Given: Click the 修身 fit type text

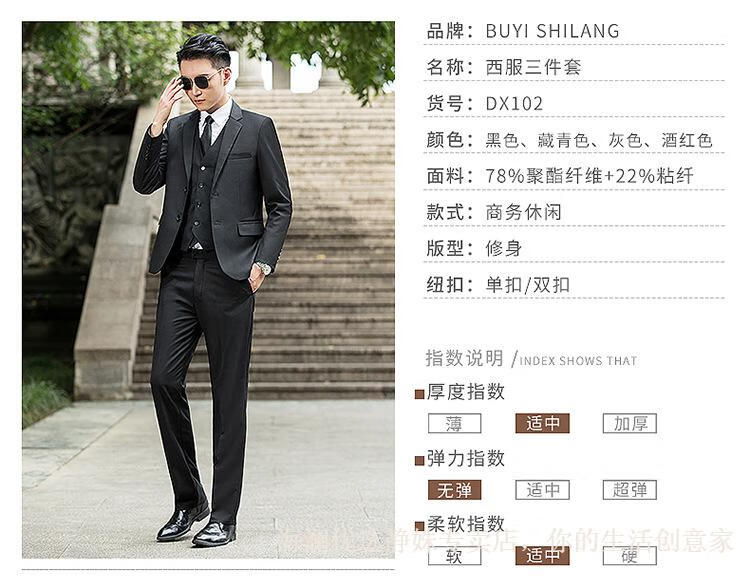Looking at the screenshot, I should [504, 249].
